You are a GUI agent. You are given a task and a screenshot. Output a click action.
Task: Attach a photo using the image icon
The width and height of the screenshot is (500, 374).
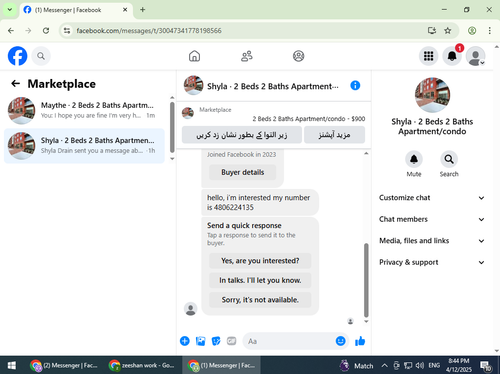click(x=200, y=341)
